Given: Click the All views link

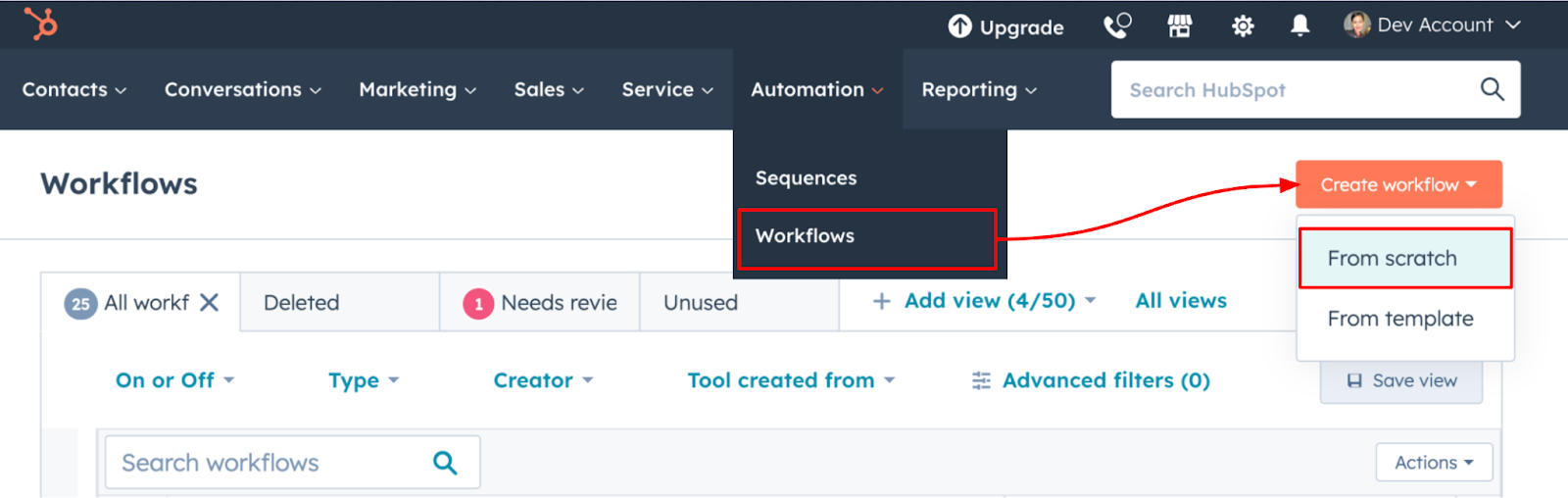Looking at the screenshot, I should pyautogui.click(x=1181, y=301).
